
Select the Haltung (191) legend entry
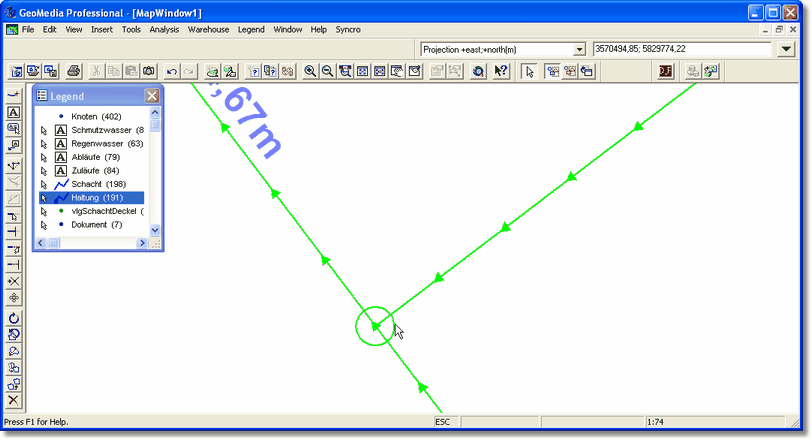(97, 198)
